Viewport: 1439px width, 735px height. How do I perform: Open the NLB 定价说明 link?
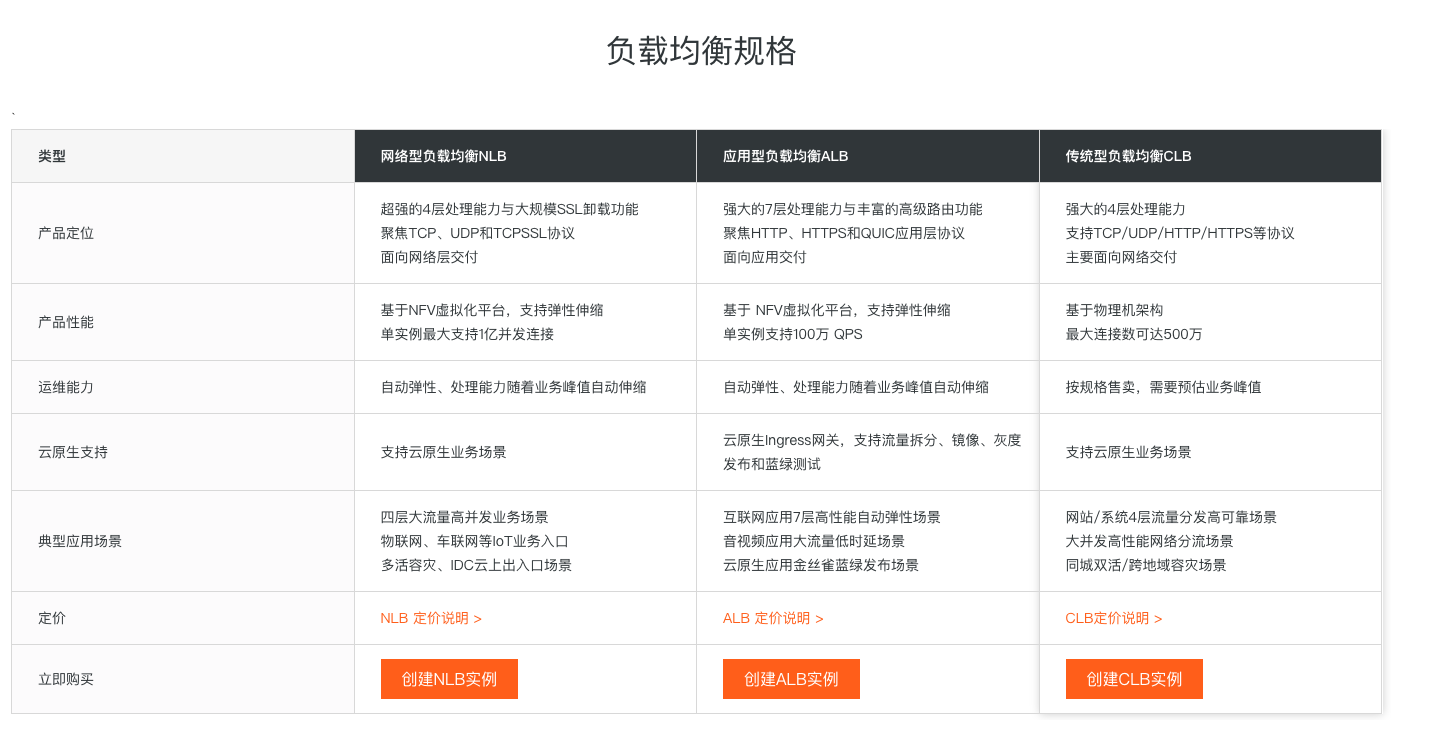pyautogui.click(x=431, y=618)
